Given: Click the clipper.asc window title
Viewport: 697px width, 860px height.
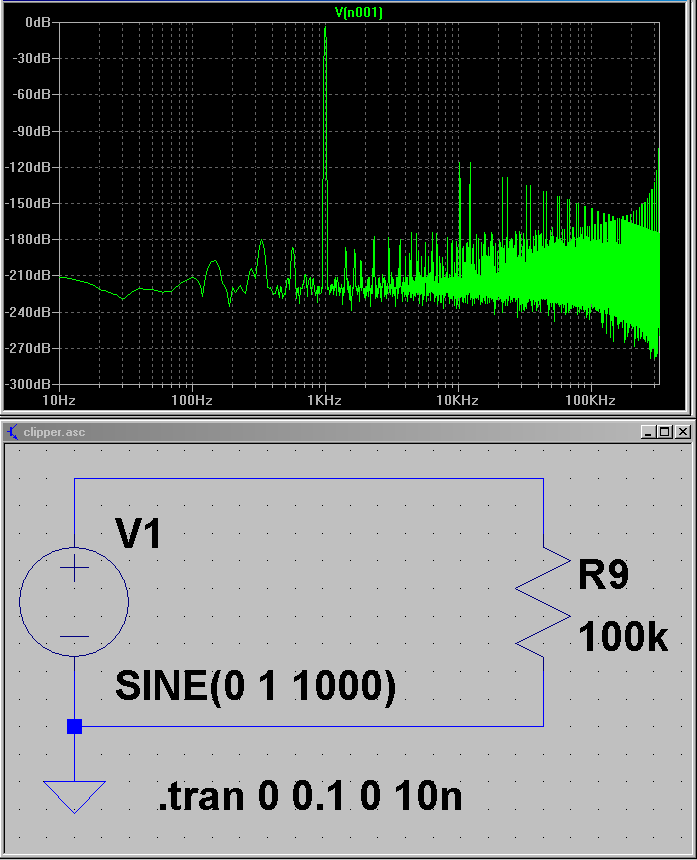Looking at the screenshot, I should 54,432.
